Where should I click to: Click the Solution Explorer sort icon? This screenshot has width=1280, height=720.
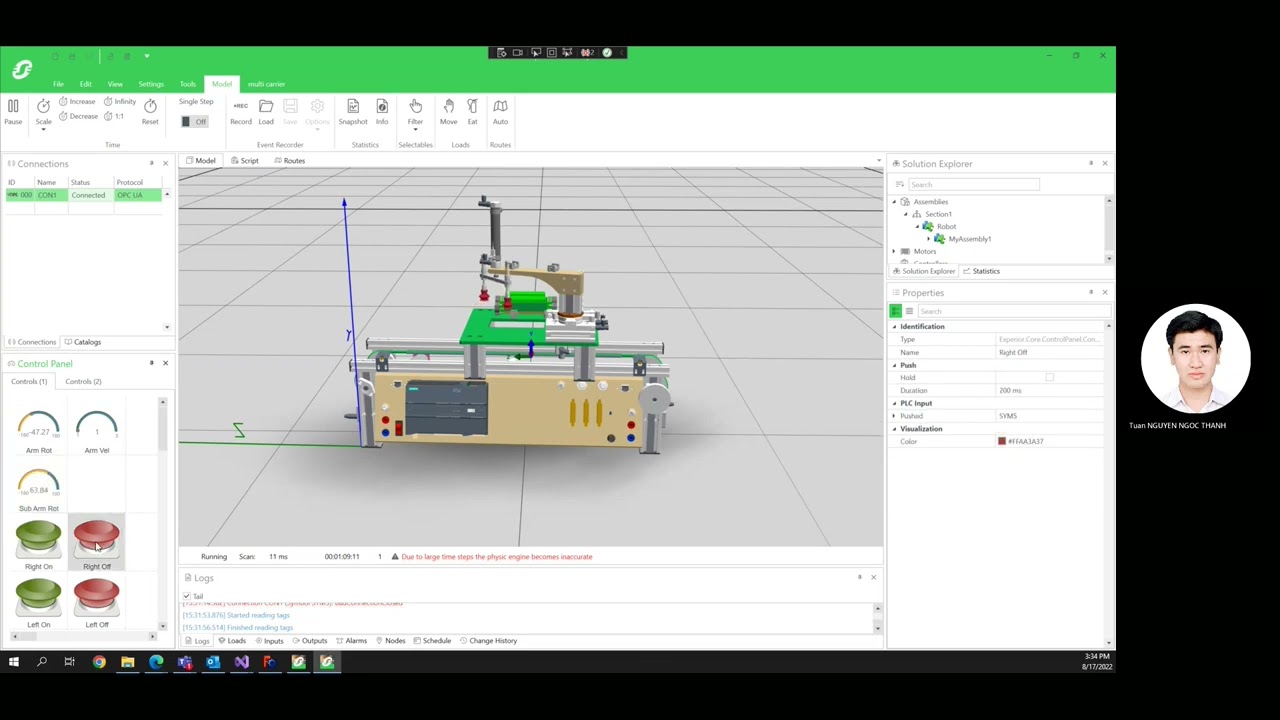[x=900, y=184]
